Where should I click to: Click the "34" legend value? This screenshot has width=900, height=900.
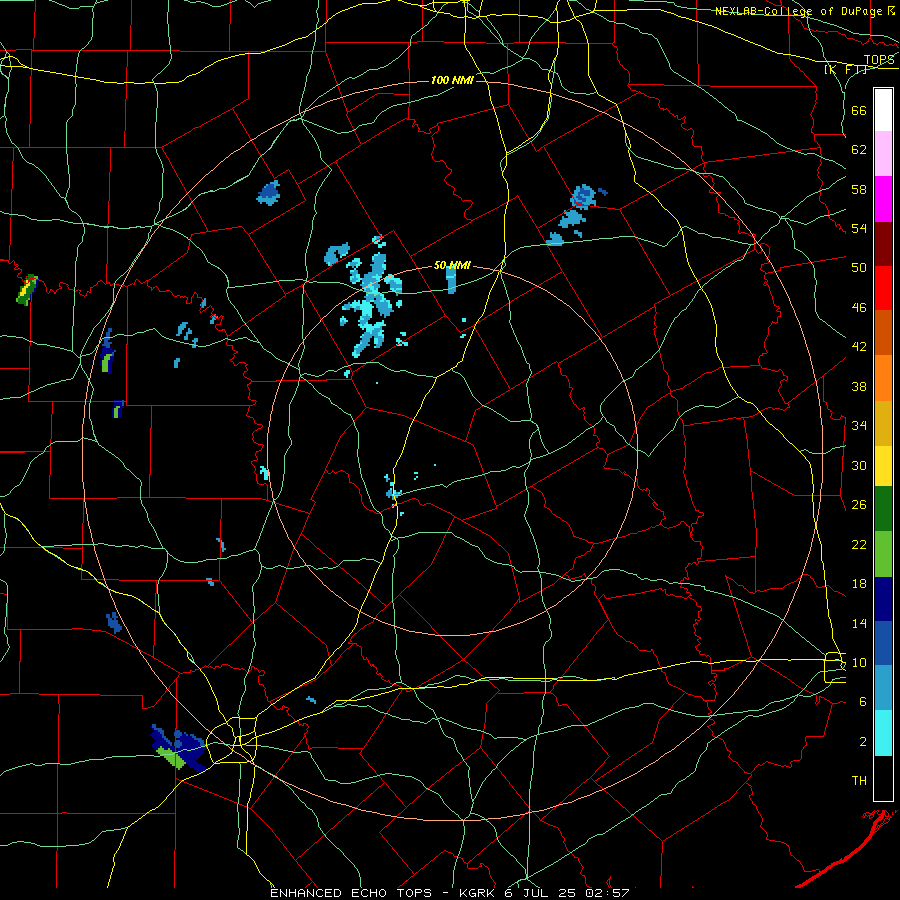click(859, 426)
